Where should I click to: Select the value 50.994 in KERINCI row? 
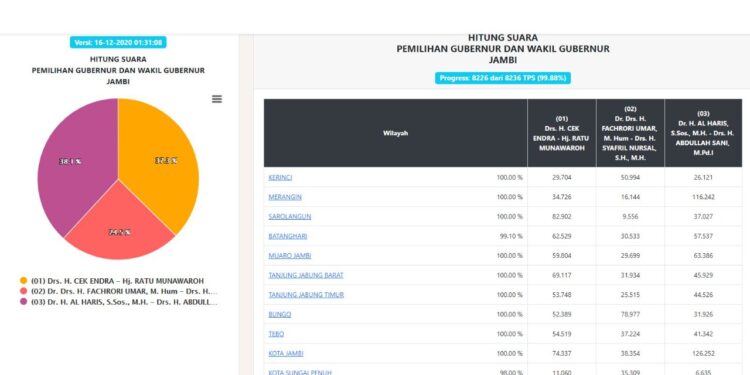click(x=630, y=177)
